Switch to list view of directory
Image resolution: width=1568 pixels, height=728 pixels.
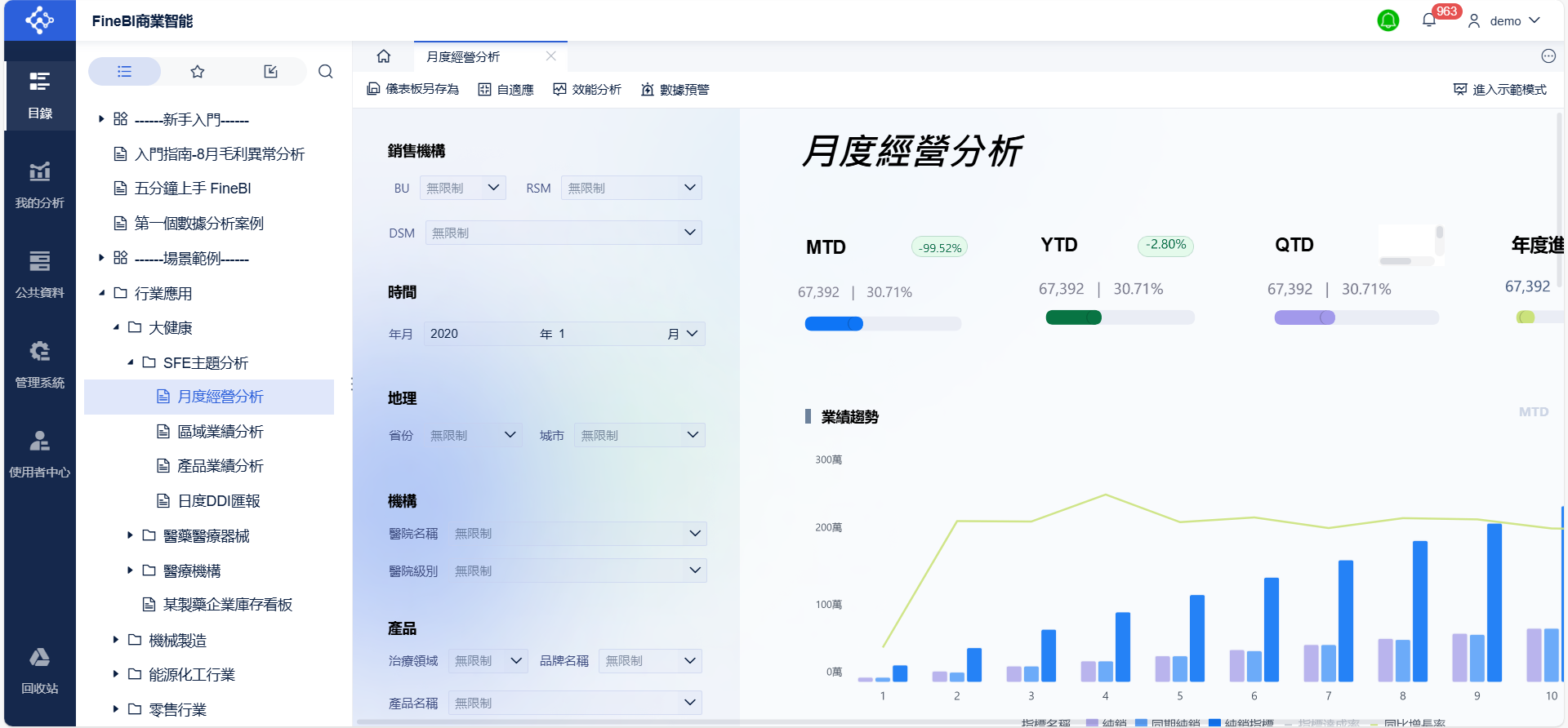(x=124, y=72)
